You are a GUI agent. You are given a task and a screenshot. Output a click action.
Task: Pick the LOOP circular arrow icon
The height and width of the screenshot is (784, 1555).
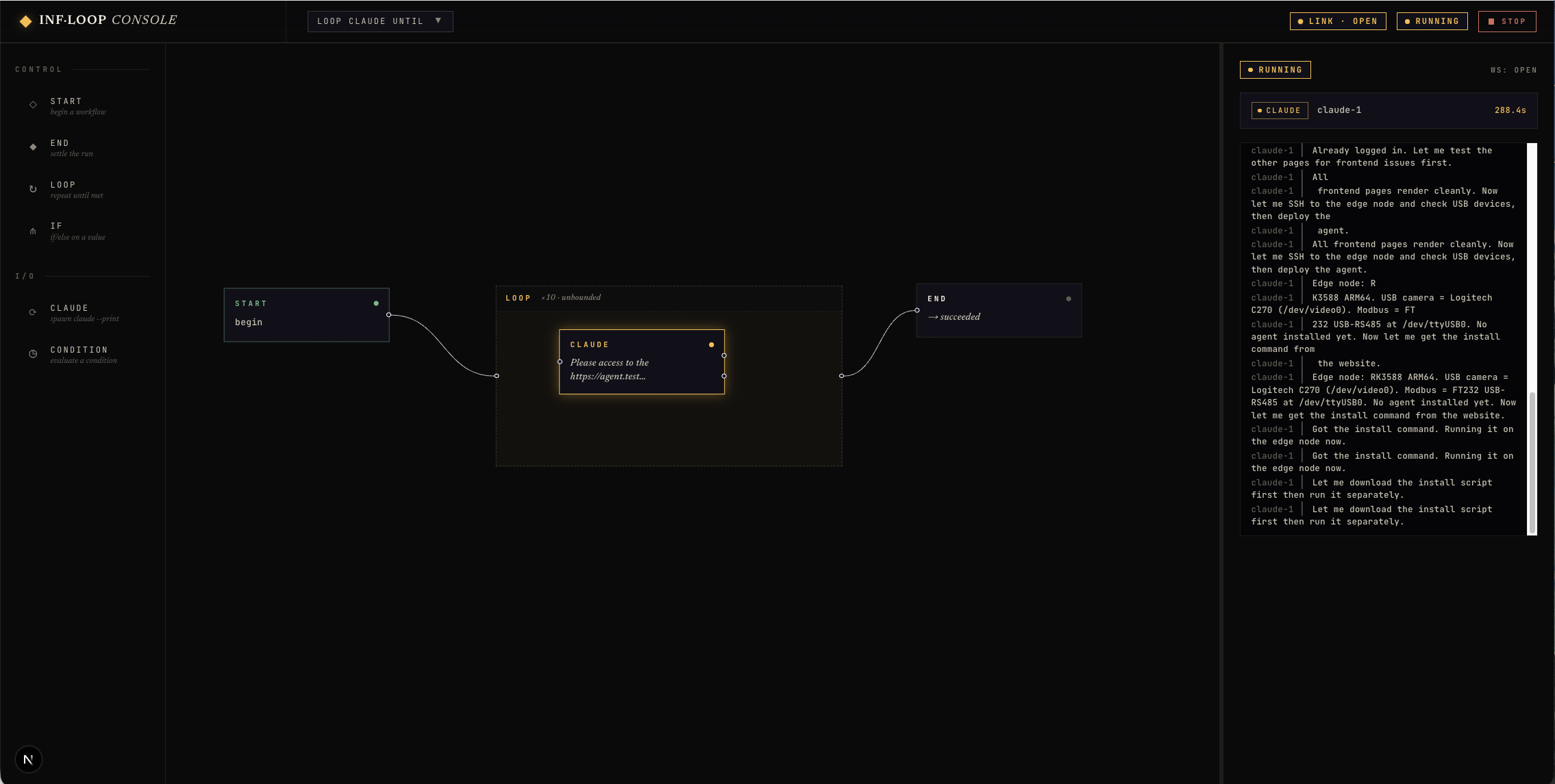tap(33, 189)
